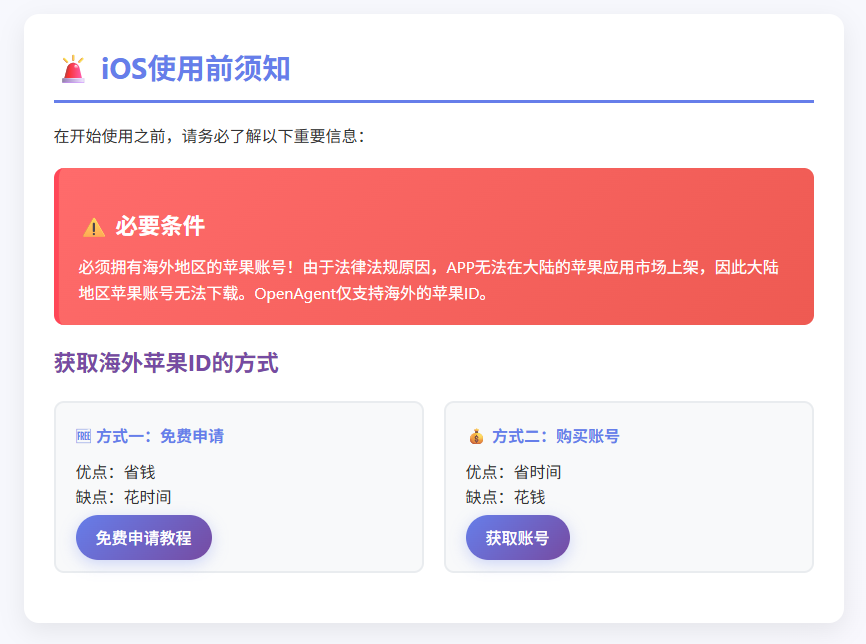
Task: Select the 必要条件 heading
Action: (160, 226)
